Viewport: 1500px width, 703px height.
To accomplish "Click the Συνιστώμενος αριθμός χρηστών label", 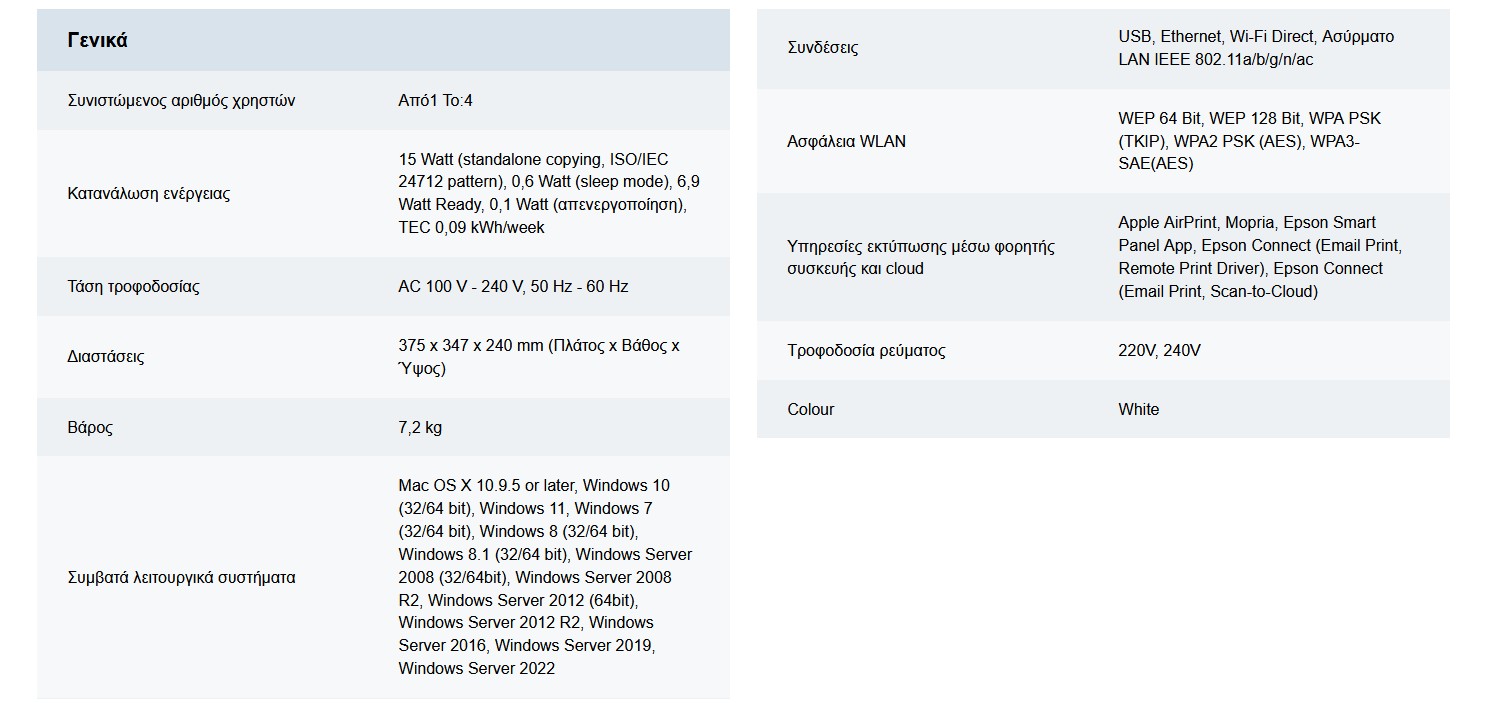I will pos(181,101).
